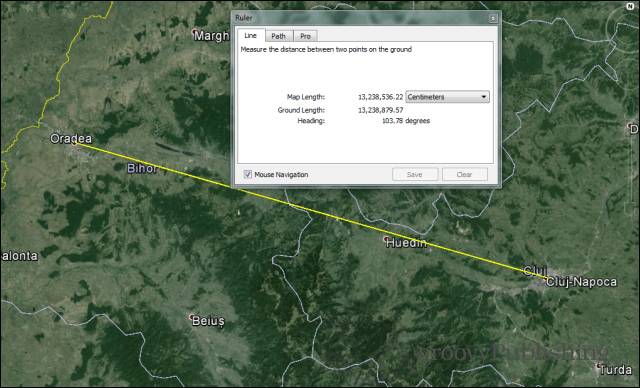Viewport: 640px width, 388px height.
Task: Click the Cluj-Napoca endpoint marker
Action: (547, 278)
